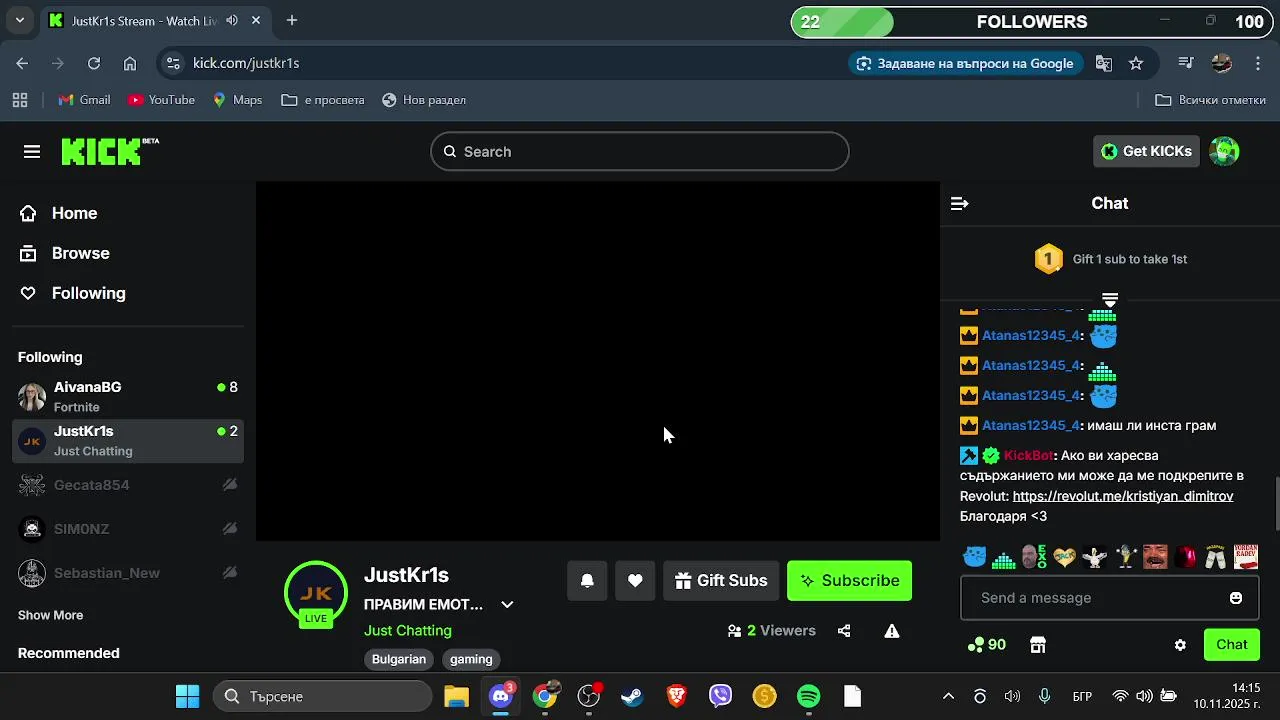Image resolution: width=1280 pixels, height=720 pixels.
Task: Reload the page in Chrome
Action: (94, 63)
